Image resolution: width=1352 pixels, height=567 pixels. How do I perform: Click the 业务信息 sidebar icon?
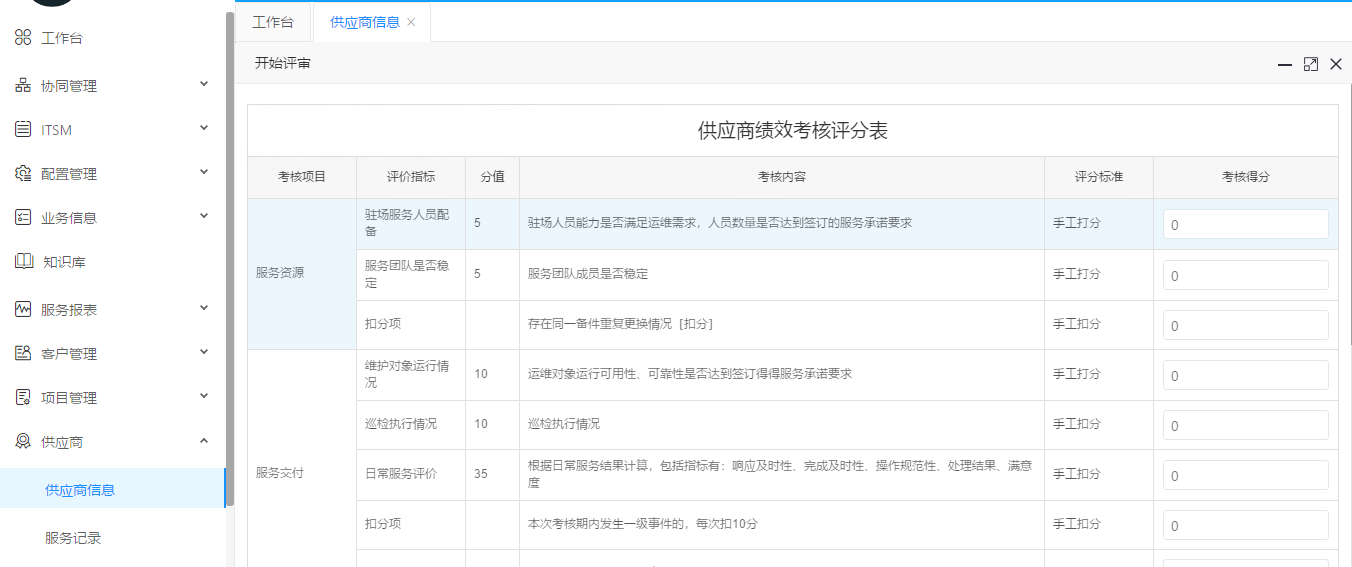(23, 218)
